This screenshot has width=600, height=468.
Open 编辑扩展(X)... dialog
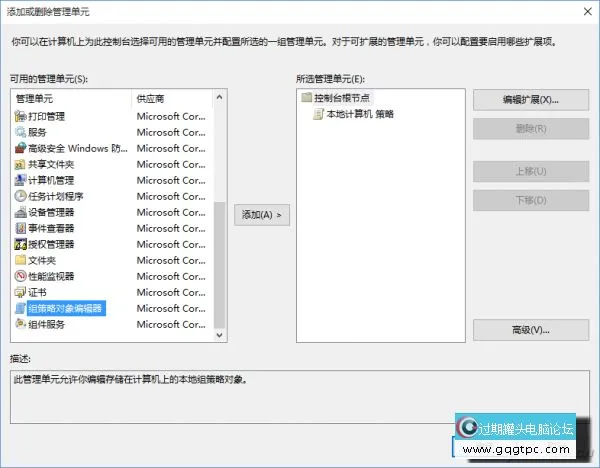pos(531,100)
